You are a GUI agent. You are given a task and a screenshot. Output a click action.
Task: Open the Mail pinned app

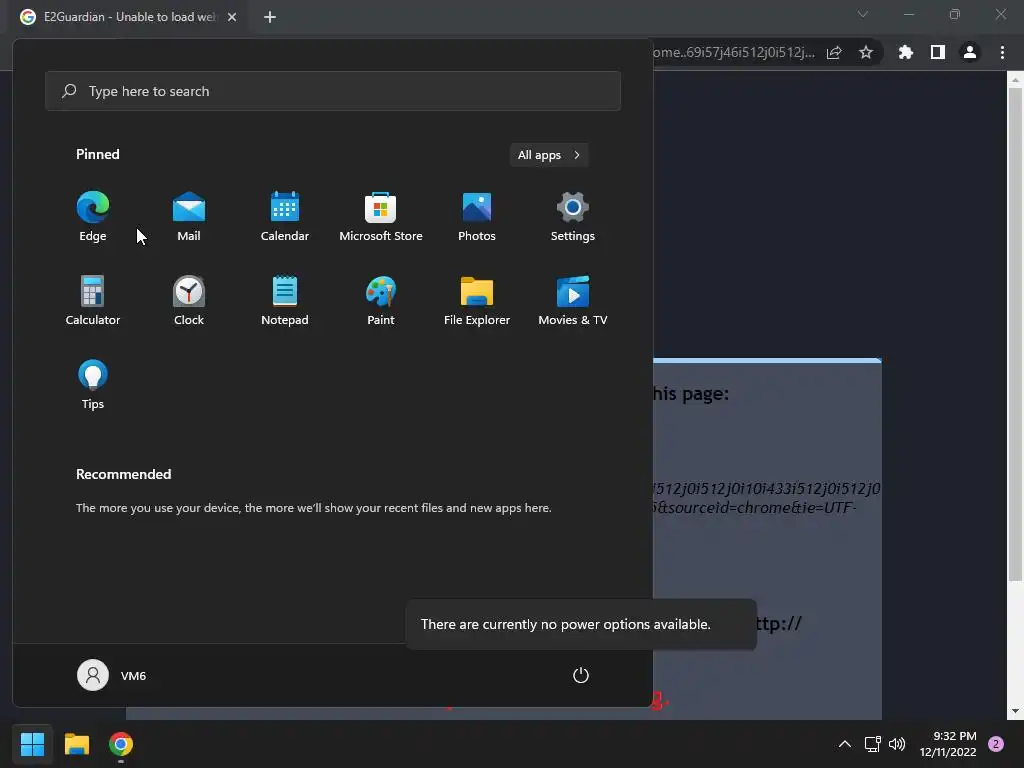tap(189, 217)
